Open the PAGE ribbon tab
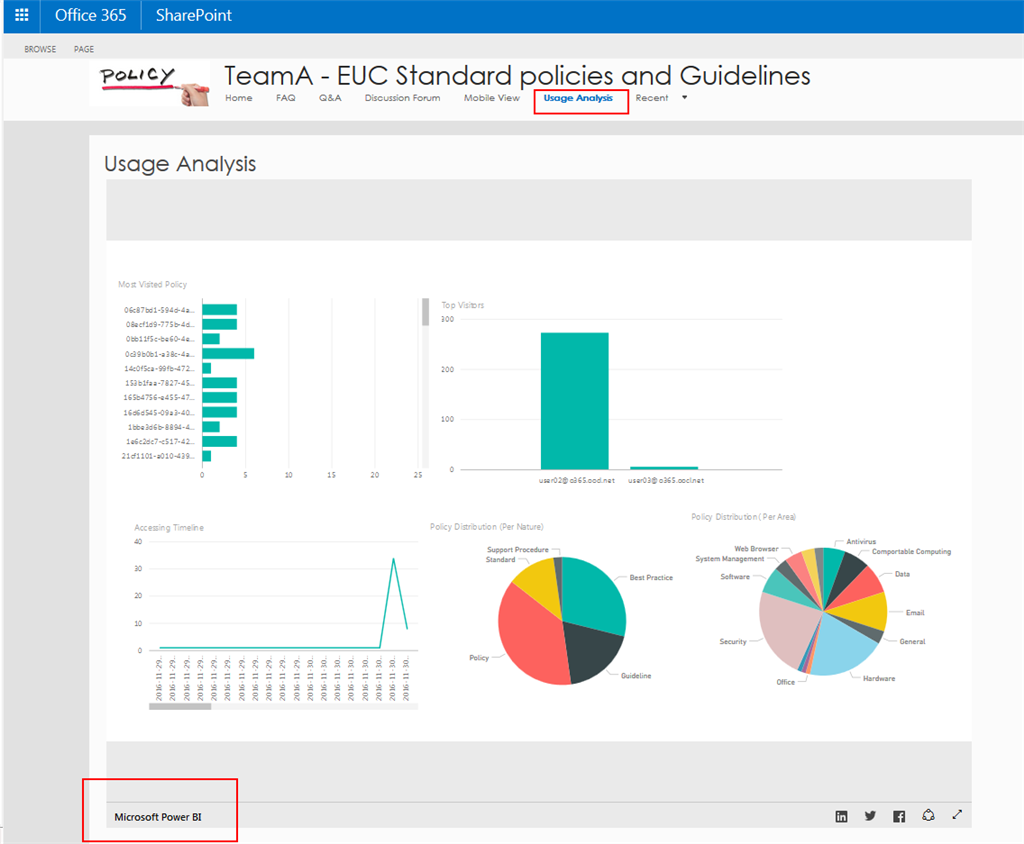 tap(84, 49)
